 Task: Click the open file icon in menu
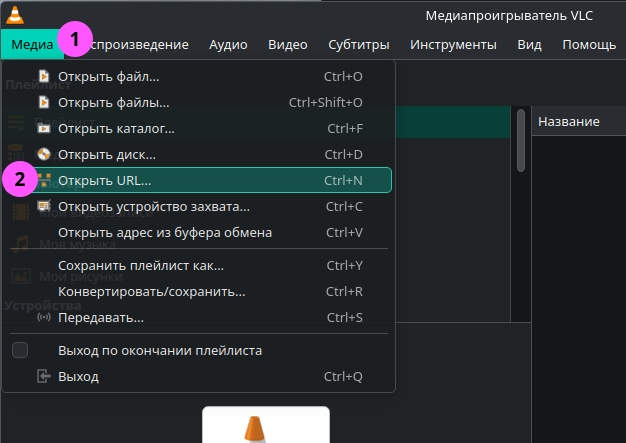tap(43, 76)
